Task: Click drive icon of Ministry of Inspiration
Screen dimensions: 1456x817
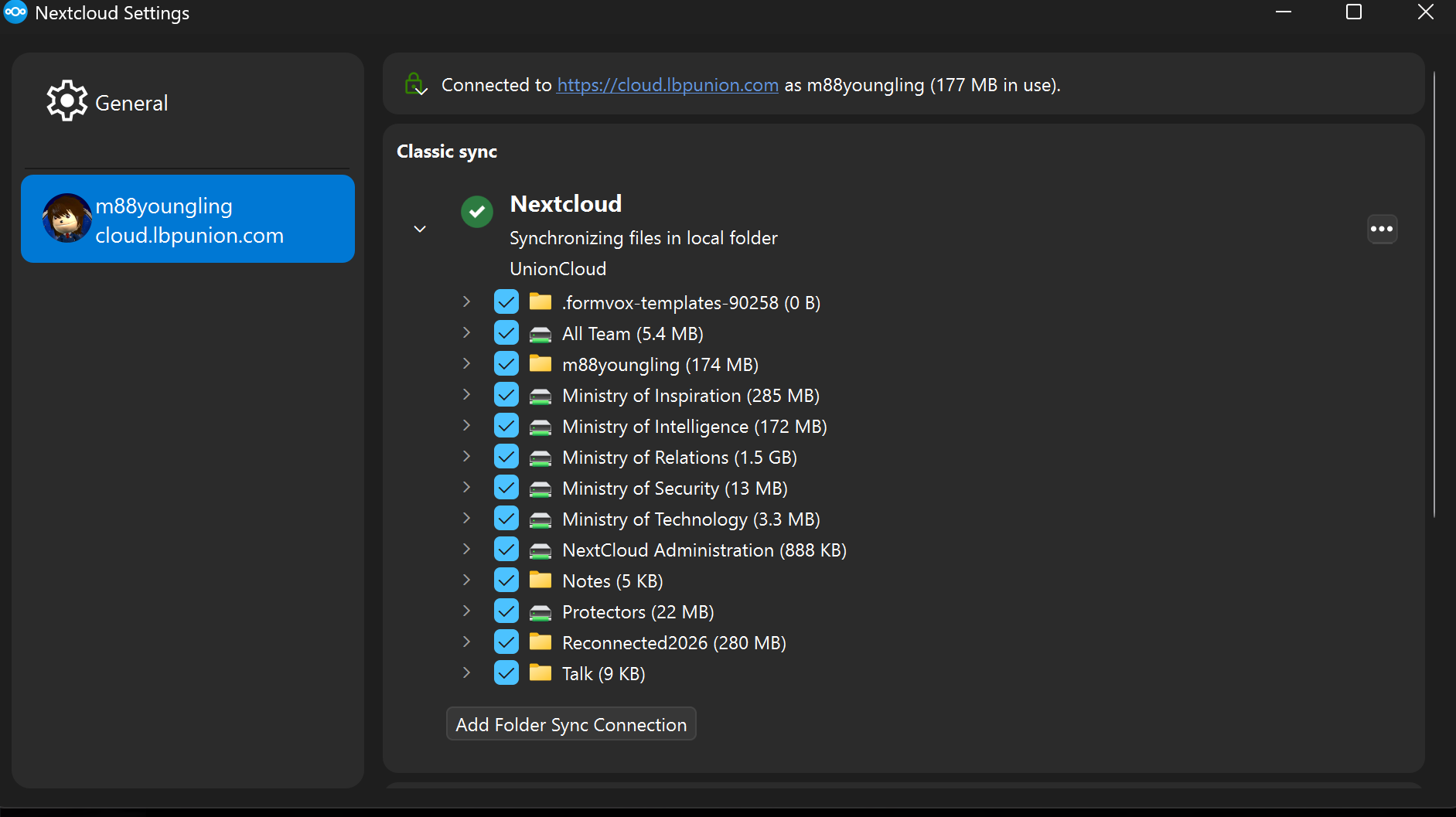Action: click(x=540, y=396)
